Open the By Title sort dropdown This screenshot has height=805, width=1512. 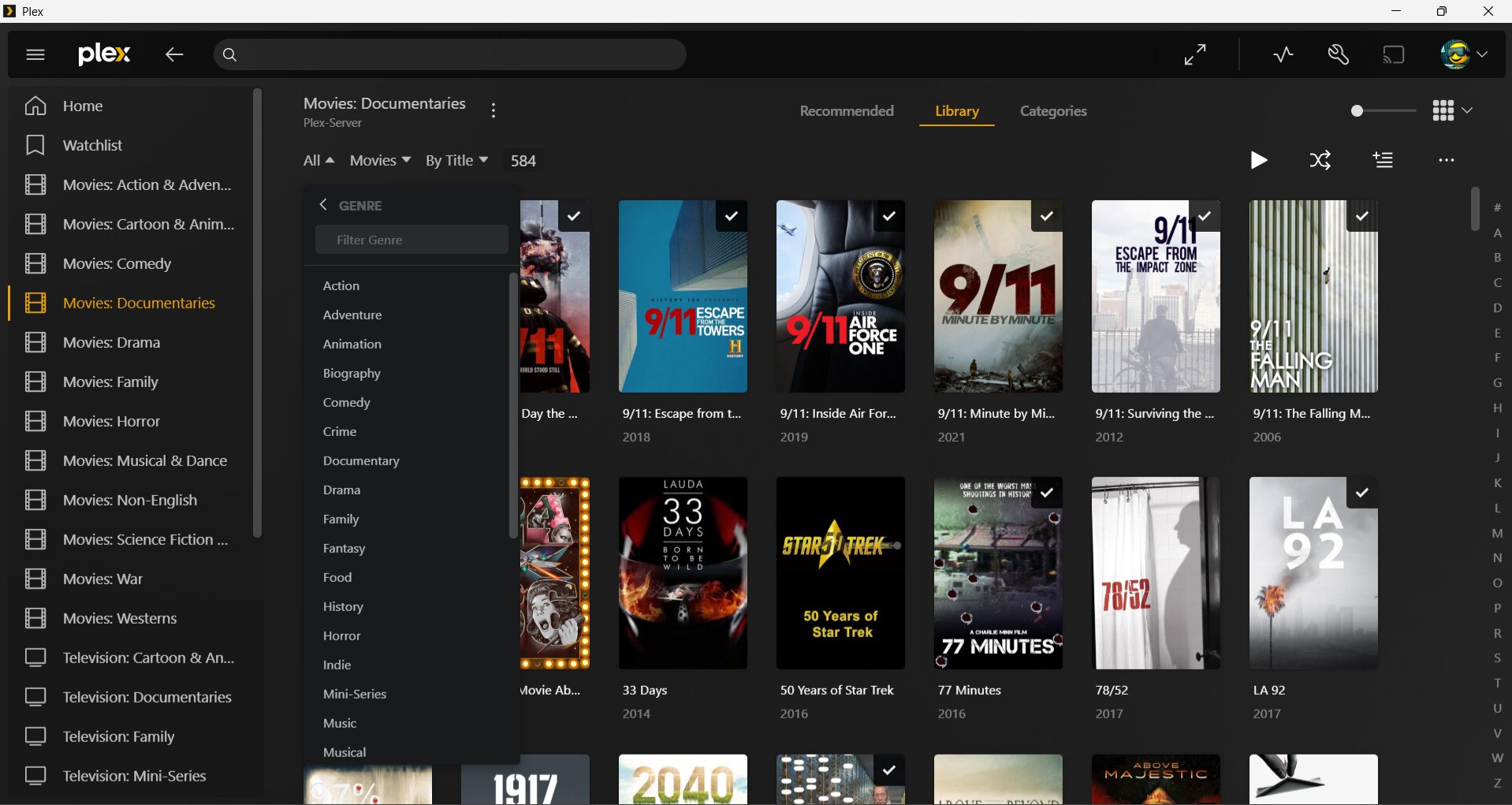(457, 160)
